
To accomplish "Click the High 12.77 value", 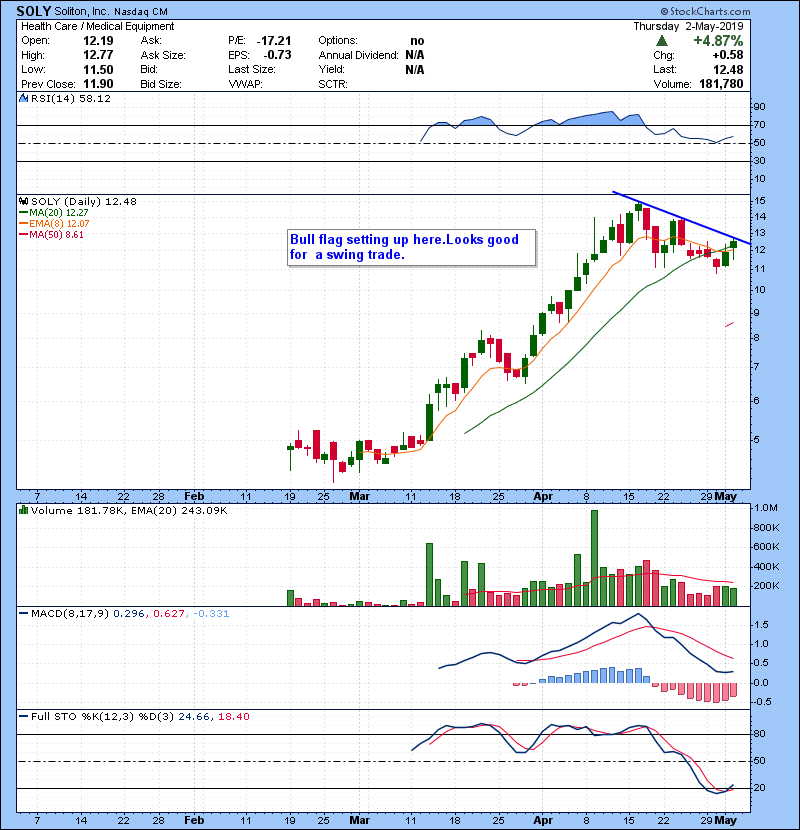I will (98, 55).
